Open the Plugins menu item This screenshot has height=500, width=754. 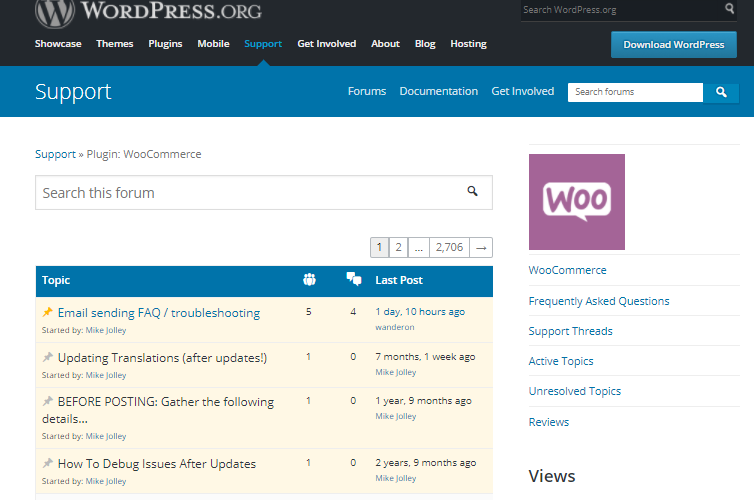click(165, 44)
